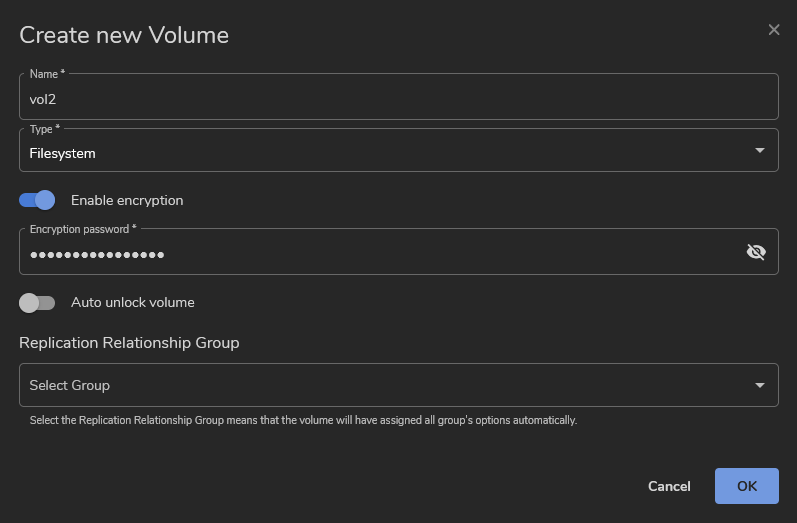Click the 'Enable encryption' label text
Image resolution: width=797 pixels, height=523 pixels.
pos(127,200)
